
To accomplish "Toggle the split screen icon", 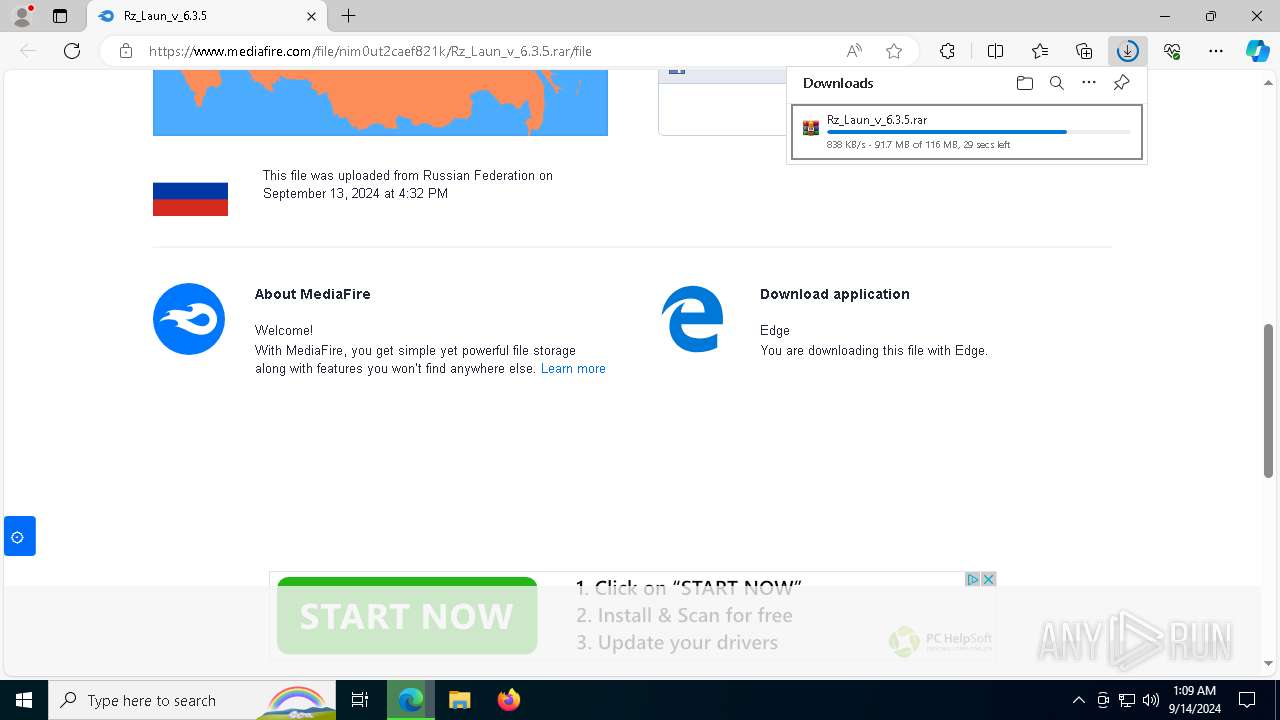I will tap(995, 51).
